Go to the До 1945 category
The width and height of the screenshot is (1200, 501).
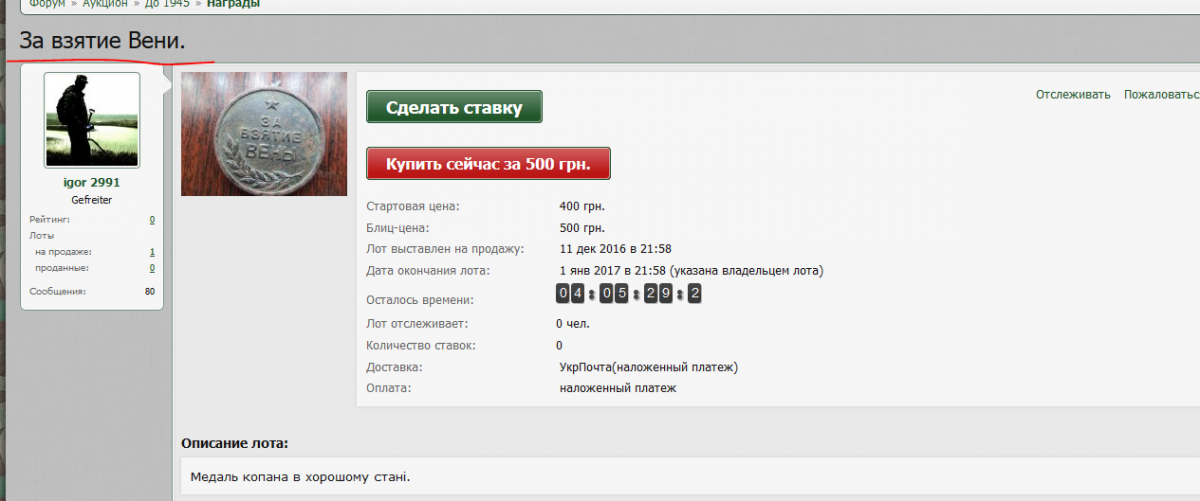167,4
